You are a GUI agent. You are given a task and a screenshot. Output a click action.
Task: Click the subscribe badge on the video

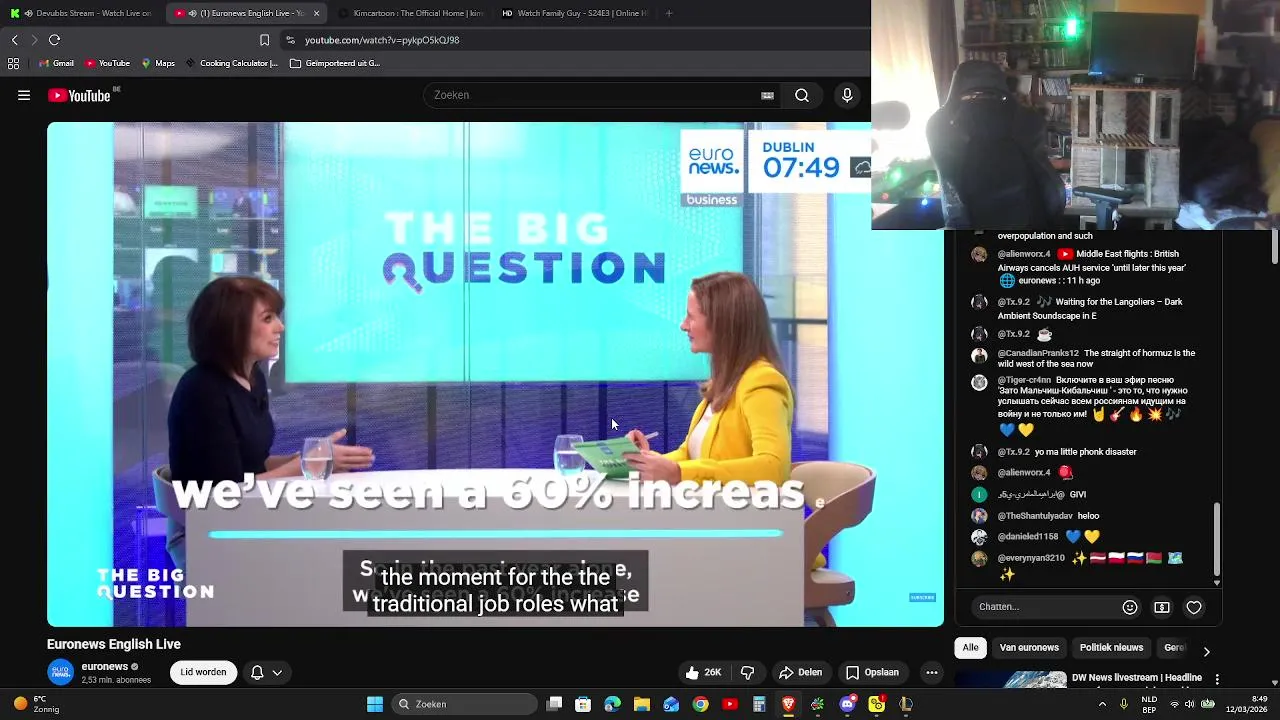click(922, 598)
